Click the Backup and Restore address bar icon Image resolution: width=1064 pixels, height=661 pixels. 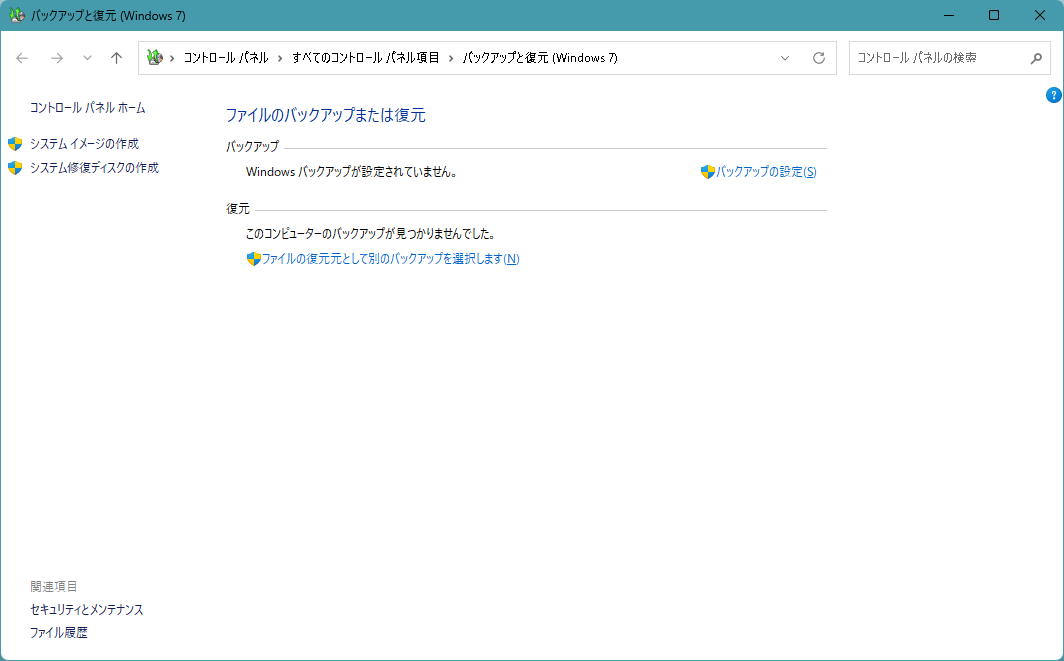(155, 58)
